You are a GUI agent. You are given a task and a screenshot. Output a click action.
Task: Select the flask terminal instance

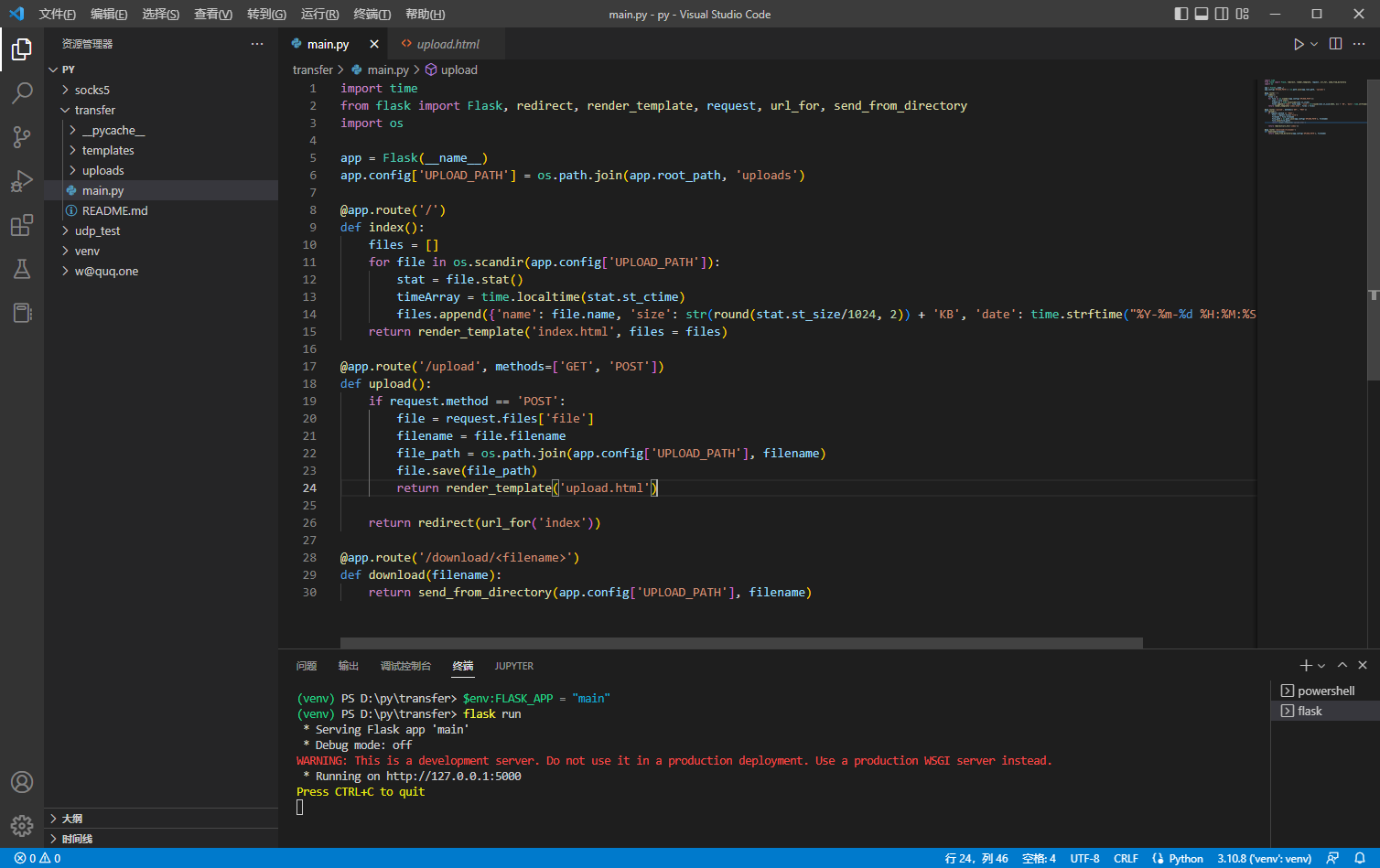1325,711
